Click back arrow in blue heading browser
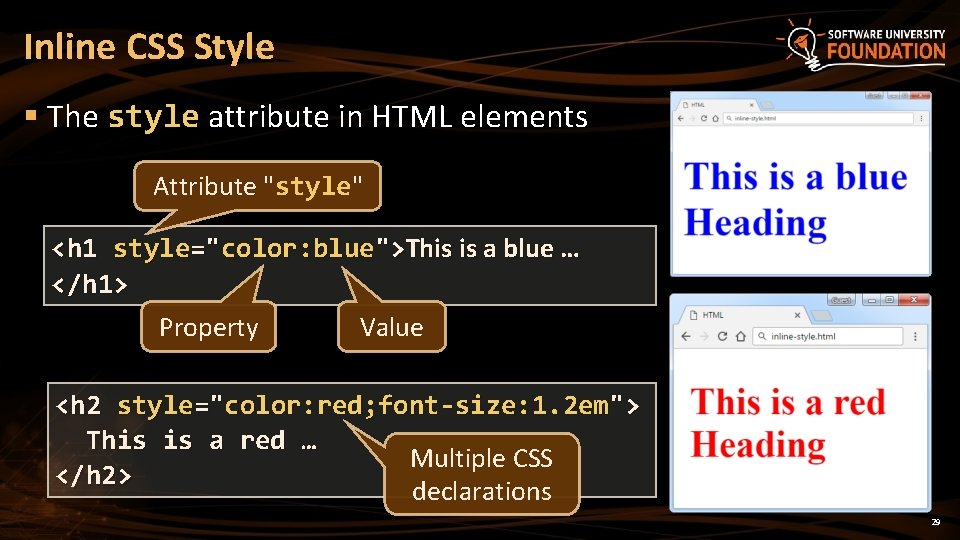Image resolution: width=960 pixels, height=540 pixels. point(681,118)
